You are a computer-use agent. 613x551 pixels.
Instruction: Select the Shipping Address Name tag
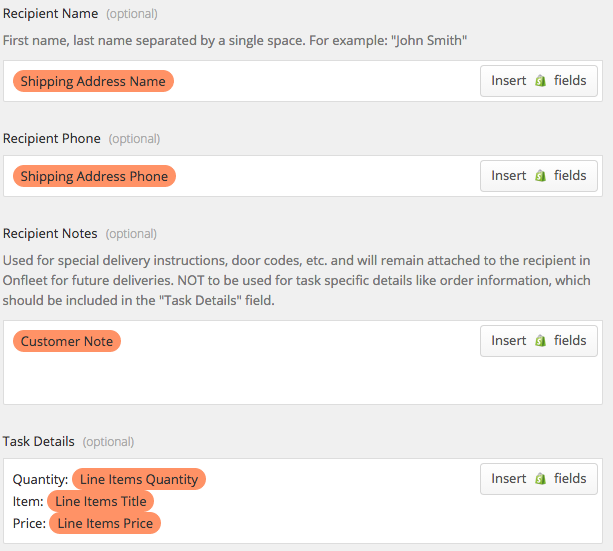(93, 81)
